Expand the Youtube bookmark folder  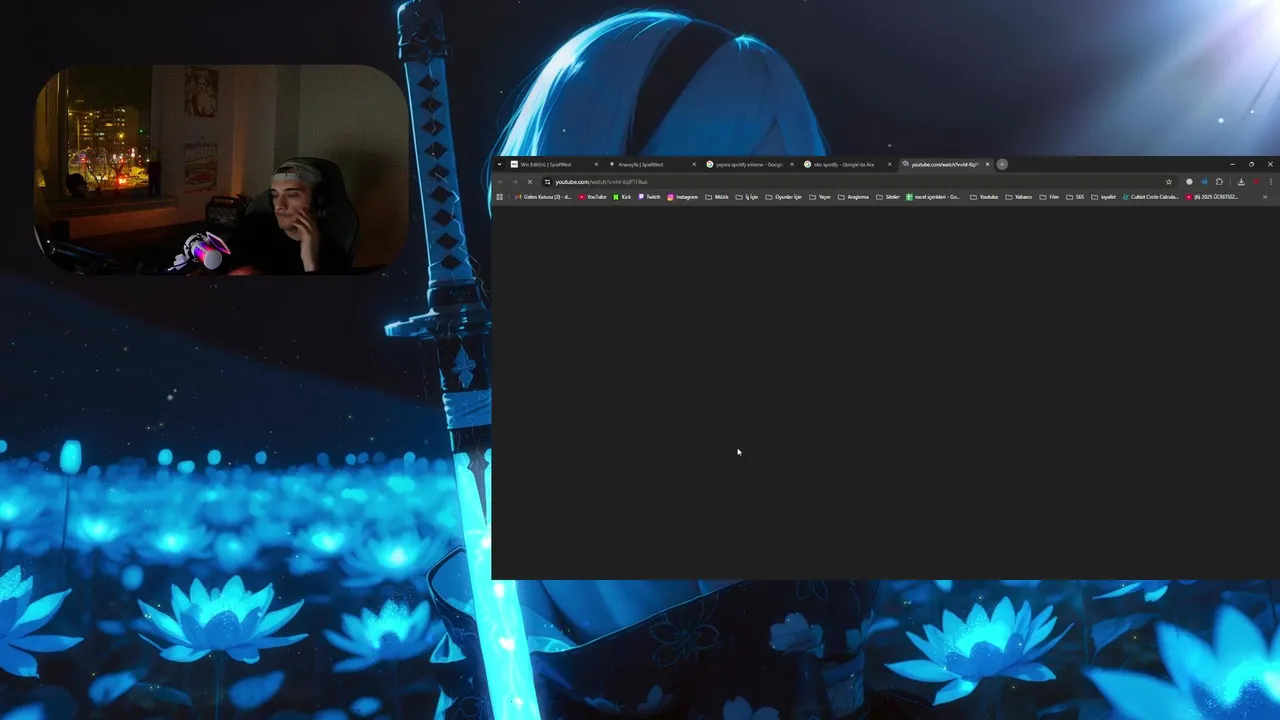point(984,197)
